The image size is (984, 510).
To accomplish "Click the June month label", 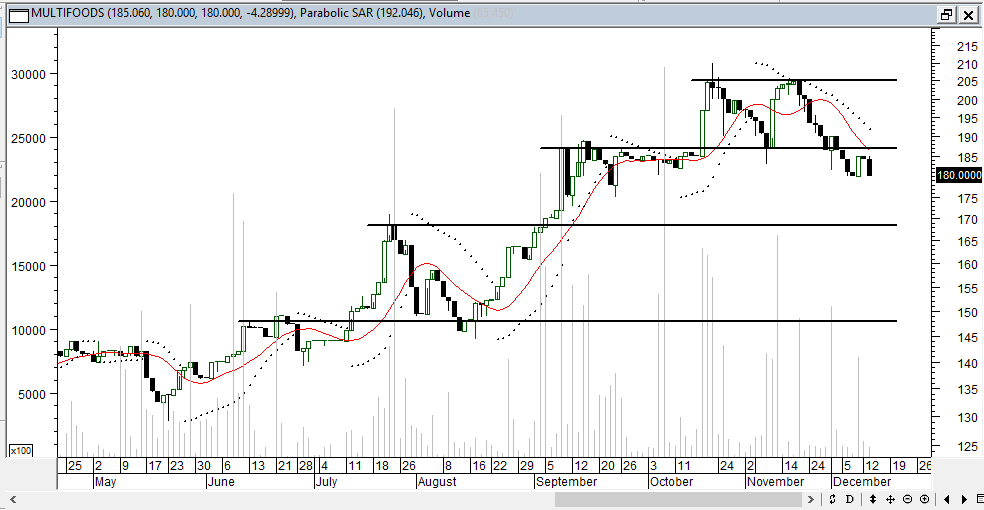I will coord(220,482).
